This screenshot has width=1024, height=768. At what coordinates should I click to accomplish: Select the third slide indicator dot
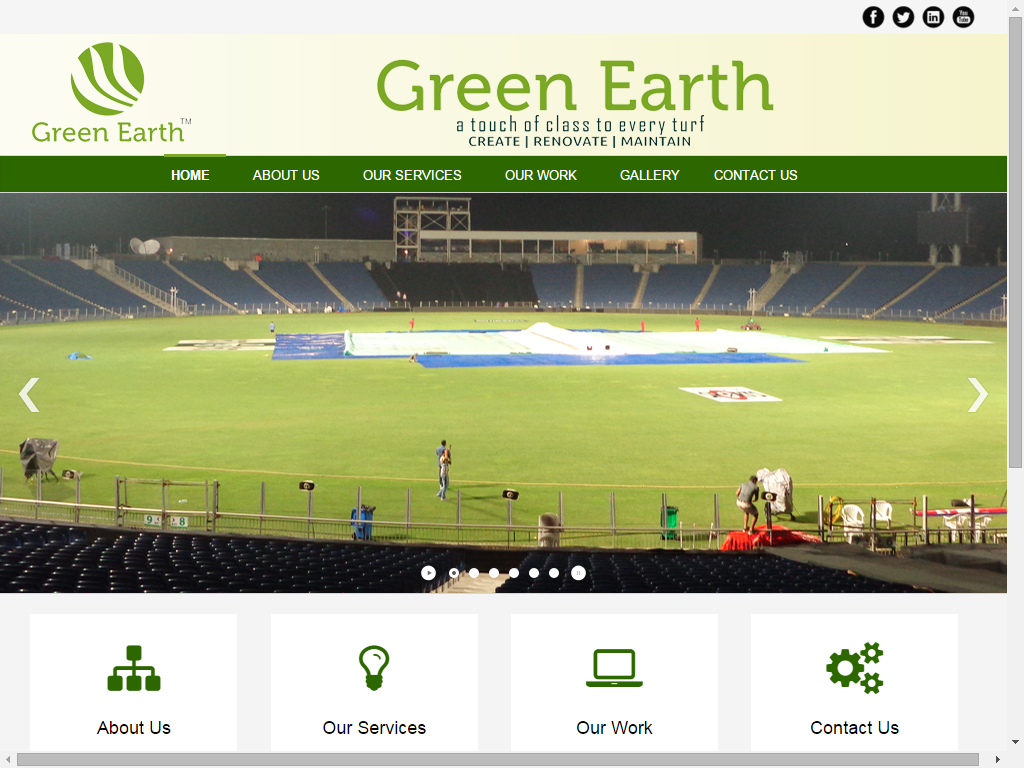(494, 573)
